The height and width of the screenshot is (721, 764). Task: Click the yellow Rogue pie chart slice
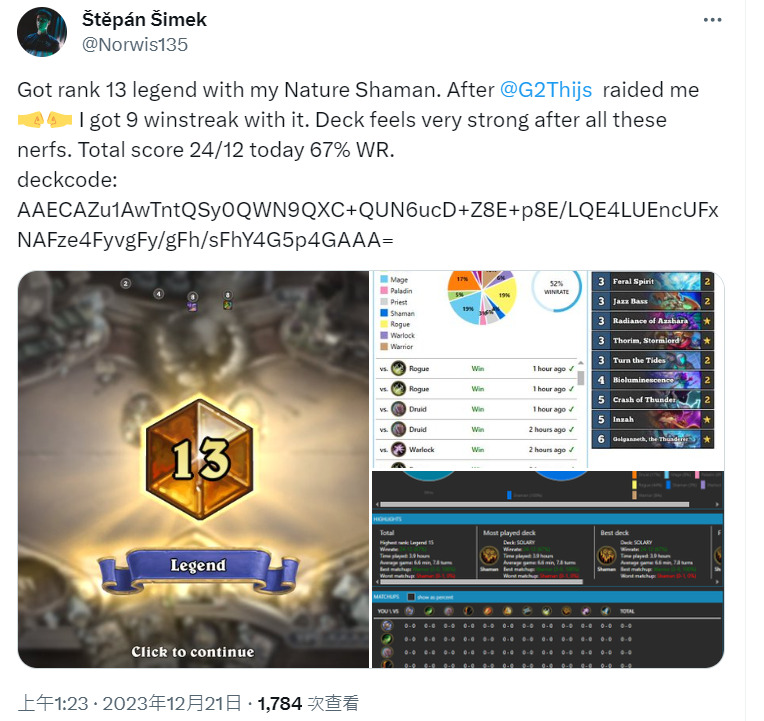click(503, 296)
